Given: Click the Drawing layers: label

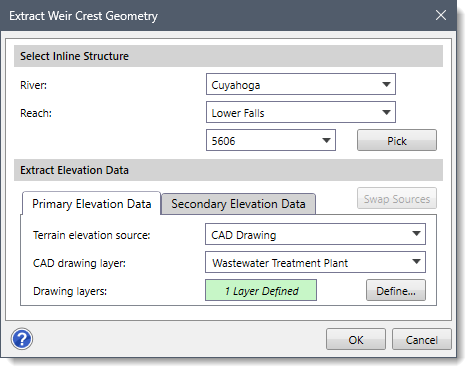Looking at the screenshot, I should click(70, 291).
